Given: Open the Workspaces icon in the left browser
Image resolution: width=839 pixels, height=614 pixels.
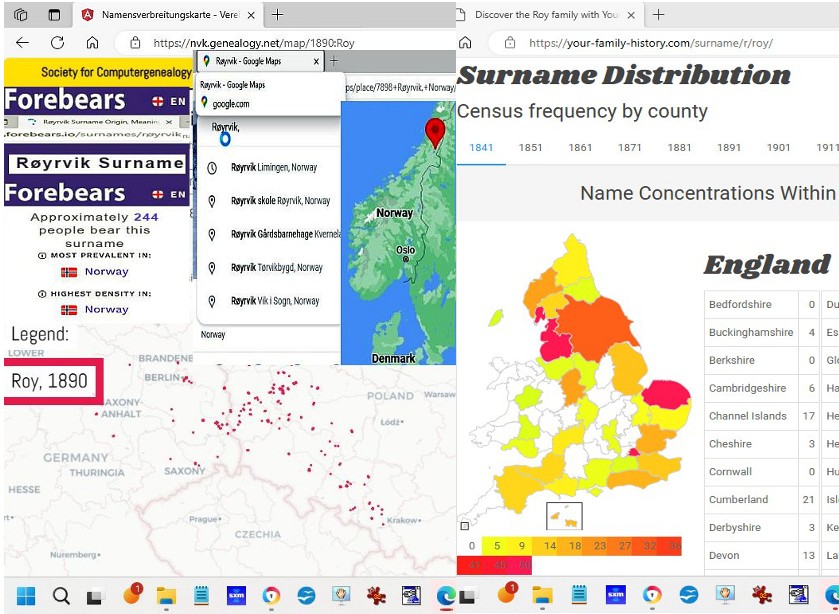Looking at the screenshot, I should click(x=20, y=15).
